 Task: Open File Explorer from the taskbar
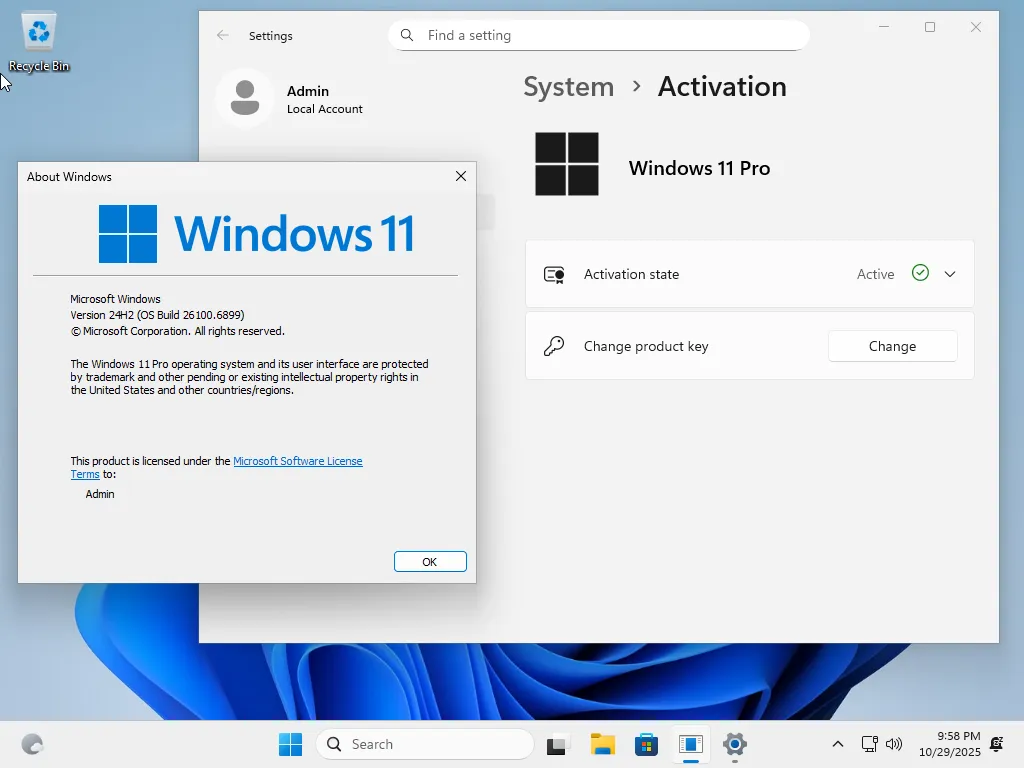(601, 744)
